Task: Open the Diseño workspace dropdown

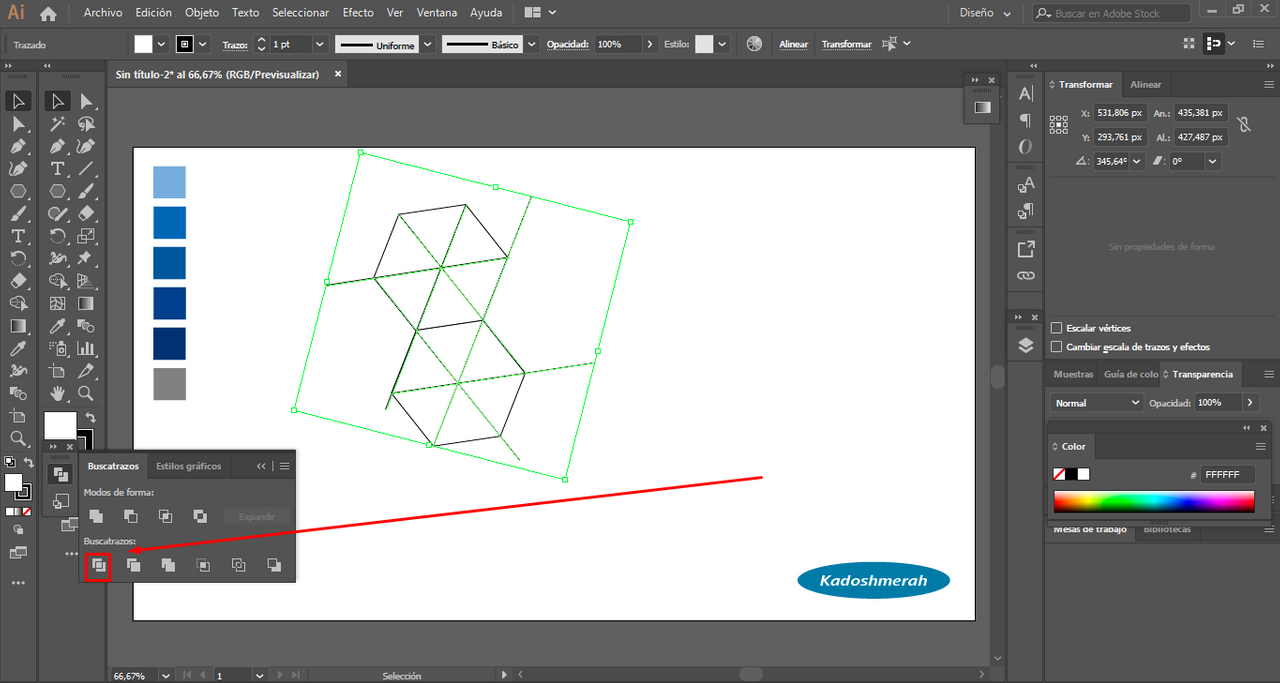Action: click(x=985, y=13)
